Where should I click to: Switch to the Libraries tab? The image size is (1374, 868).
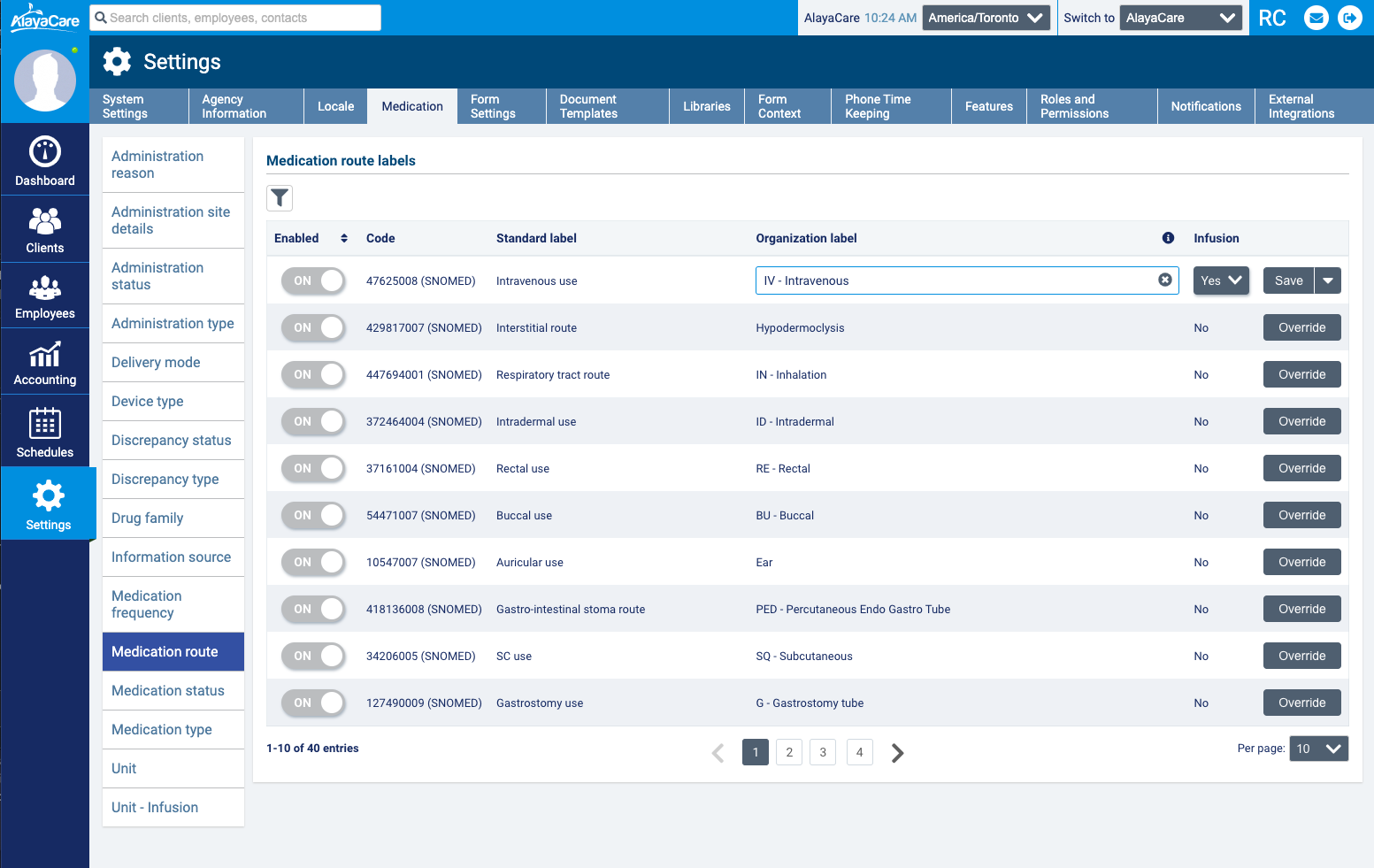point(706,106)
